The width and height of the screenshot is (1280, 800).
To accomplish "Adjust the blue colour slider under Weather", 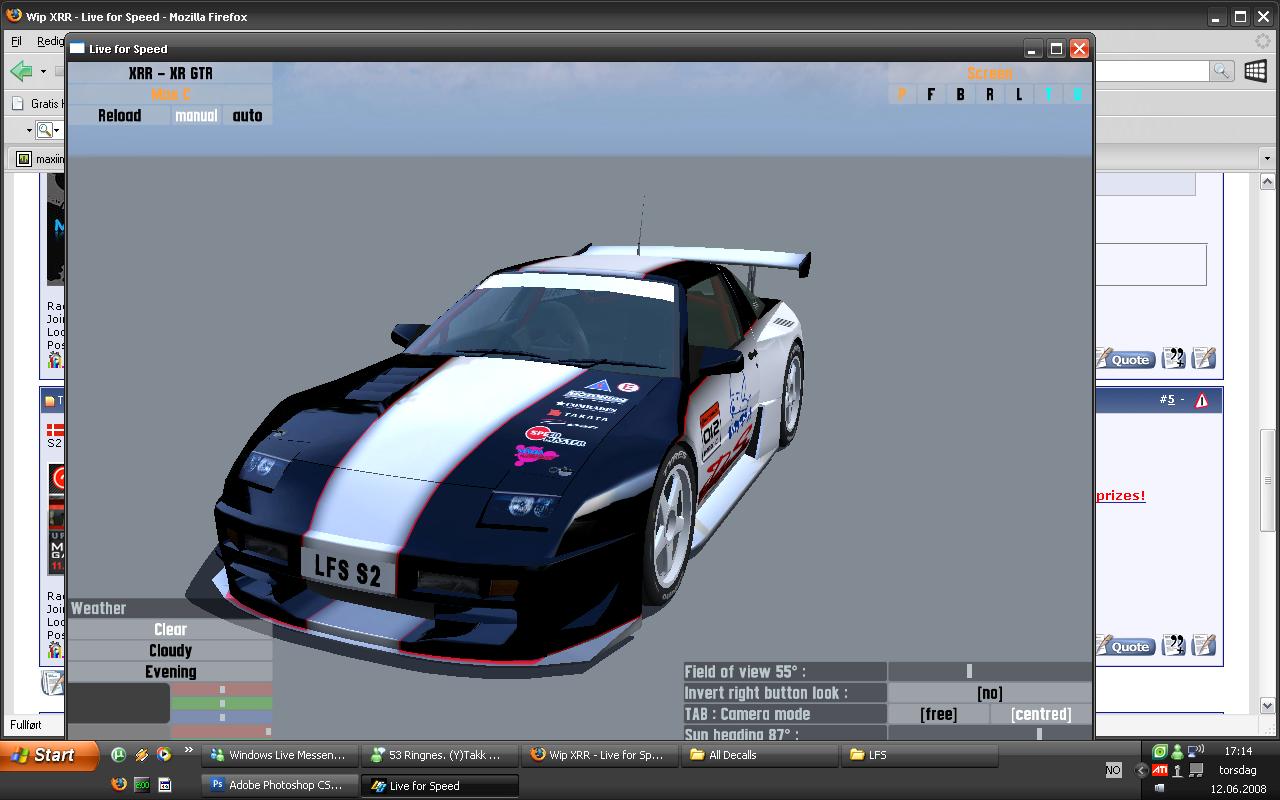I will pos(222,717).
